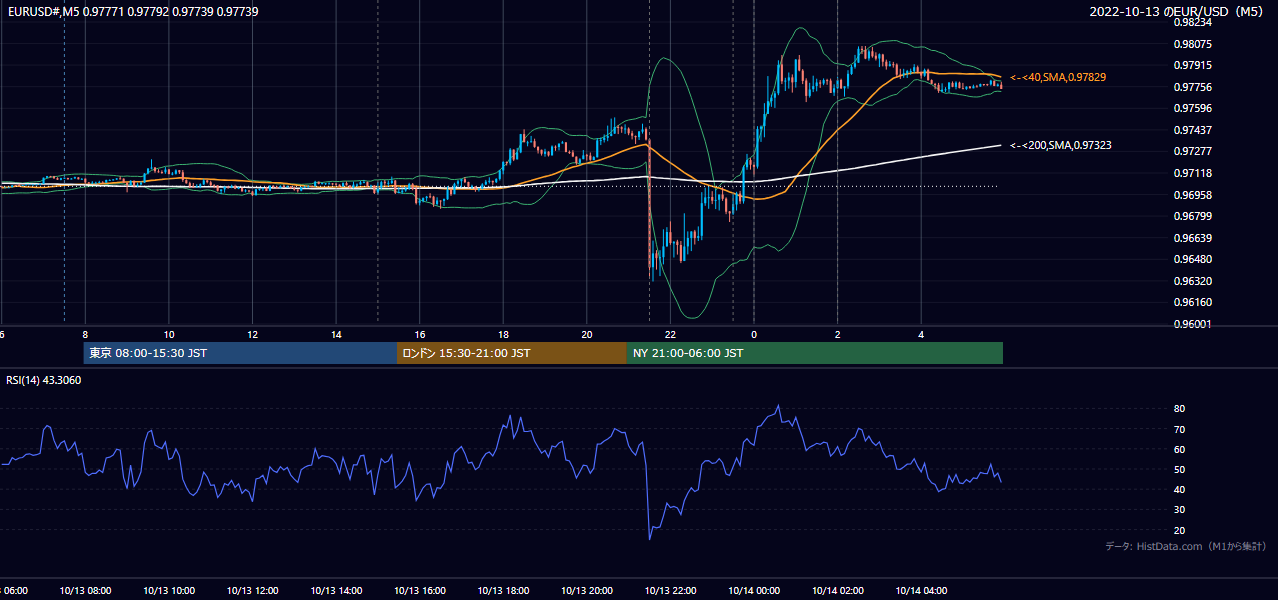Select the white 200,SMA,0.97323 label
This screenshot has height=600, width=1278.
point(1061,145)
